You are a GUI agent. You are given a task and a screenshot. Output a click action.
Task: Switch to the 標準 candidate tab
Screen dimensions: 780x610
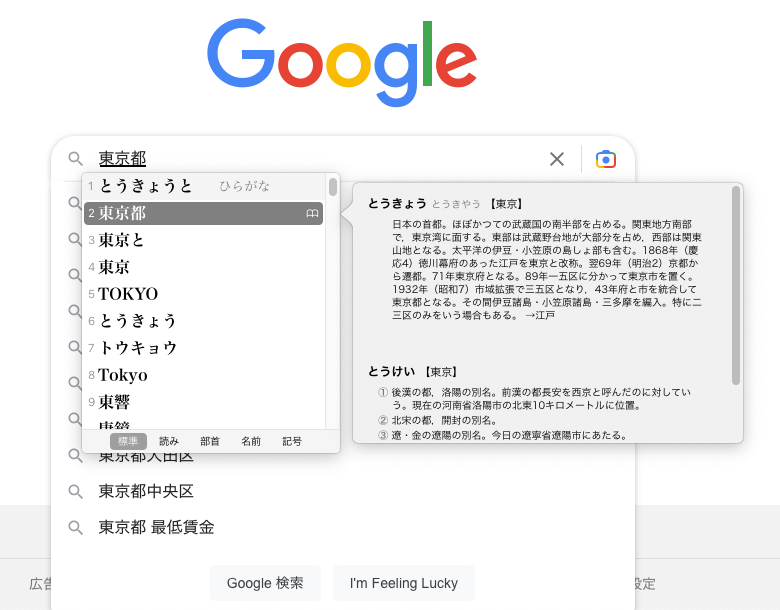click(x=128, y=441)
